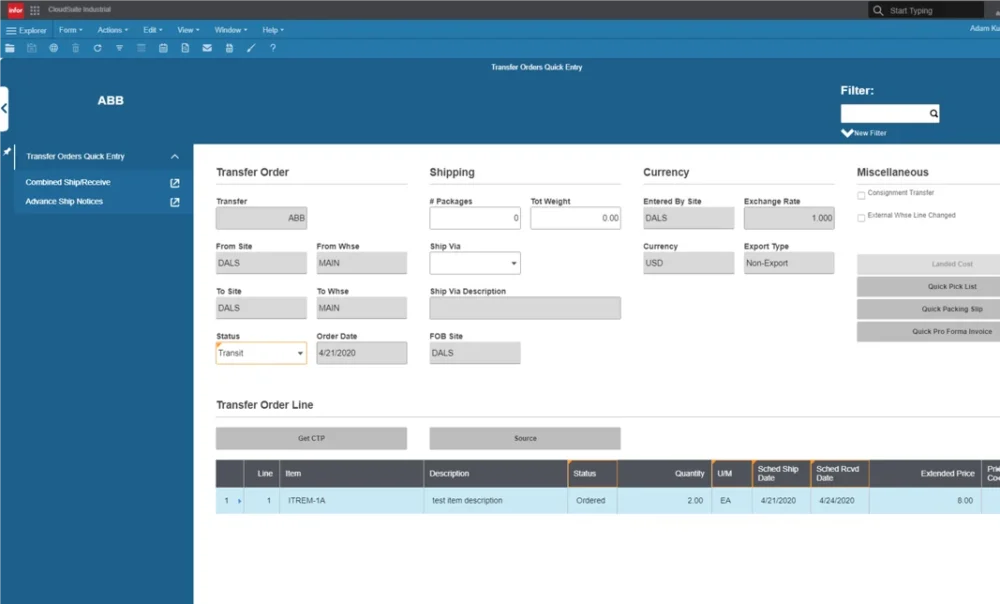Click the refresh icon in the toolbar
This screenshot has width=1000, height=604.
coord(97,48)
